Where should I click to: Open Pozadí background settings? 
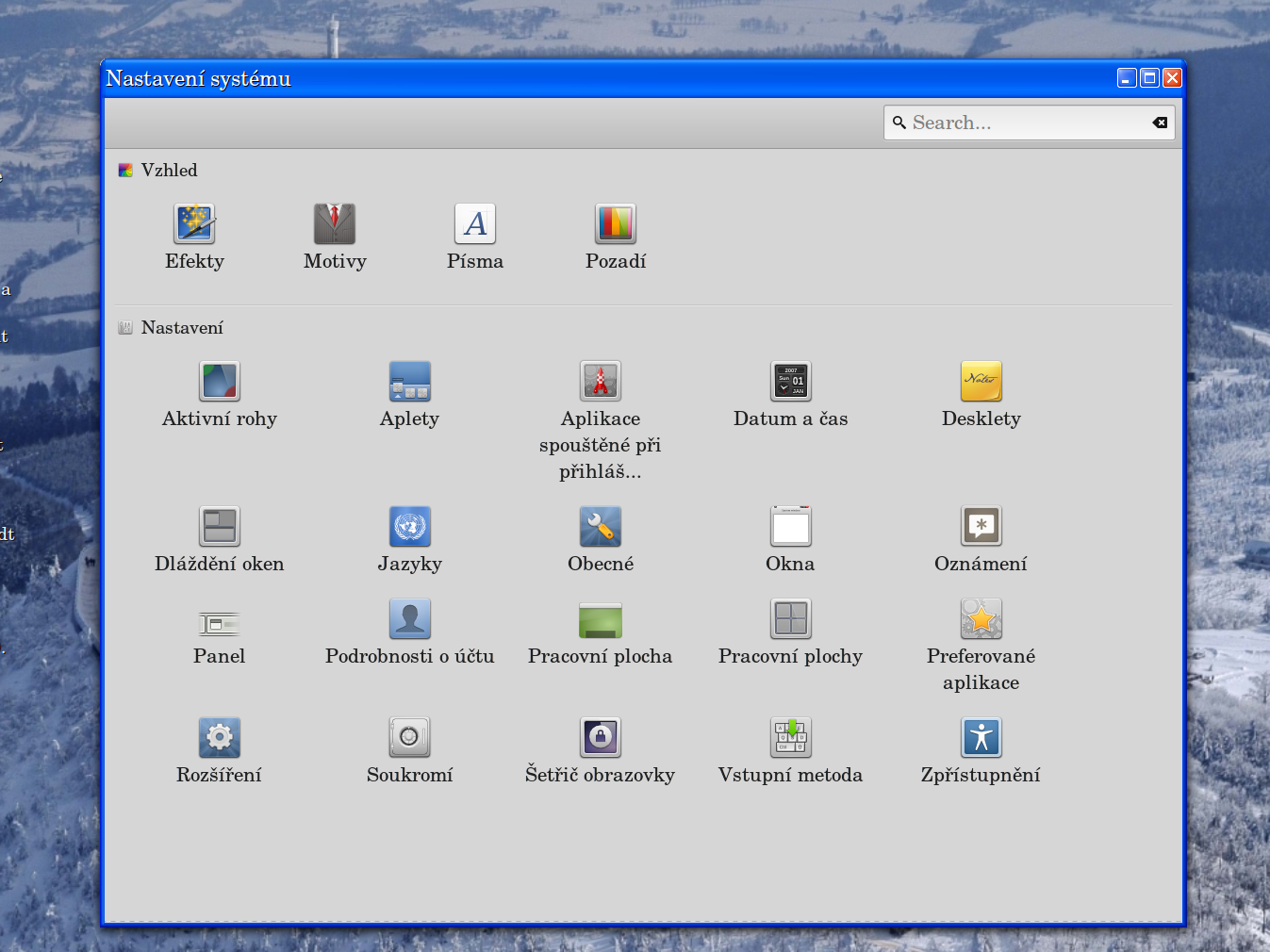point(616,224)
